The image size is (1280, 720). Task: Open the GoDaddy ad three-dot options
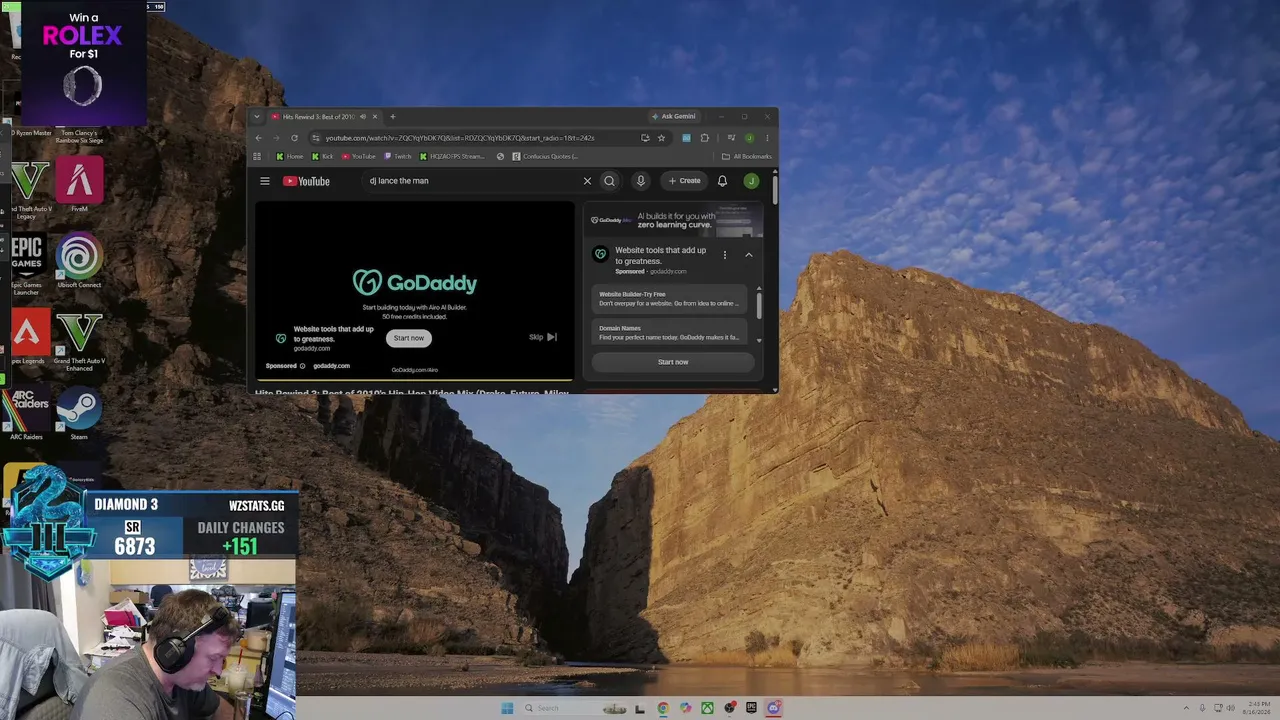tap(725, 255)
